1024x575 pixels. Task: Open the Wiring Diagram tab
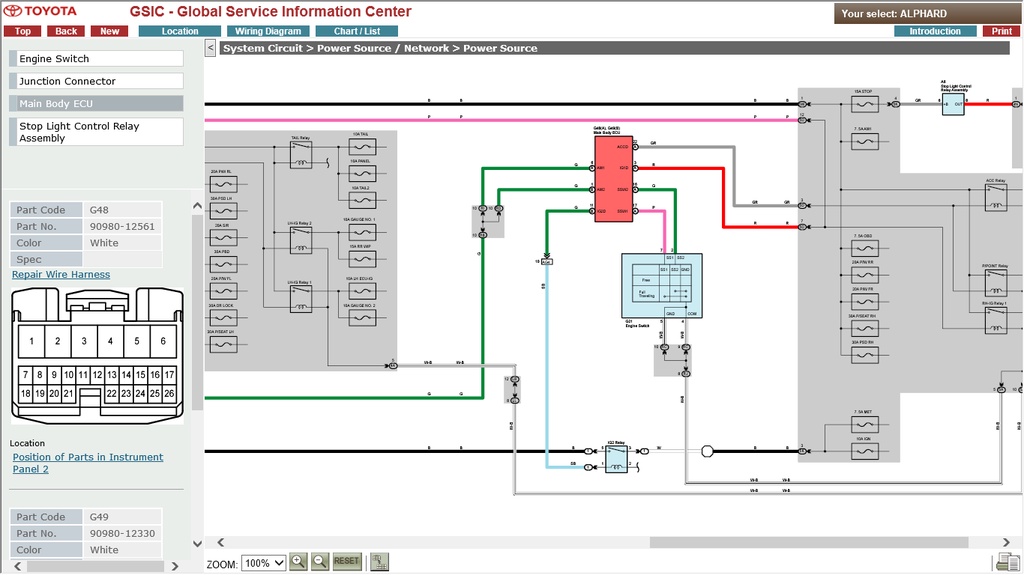[268, 31]
